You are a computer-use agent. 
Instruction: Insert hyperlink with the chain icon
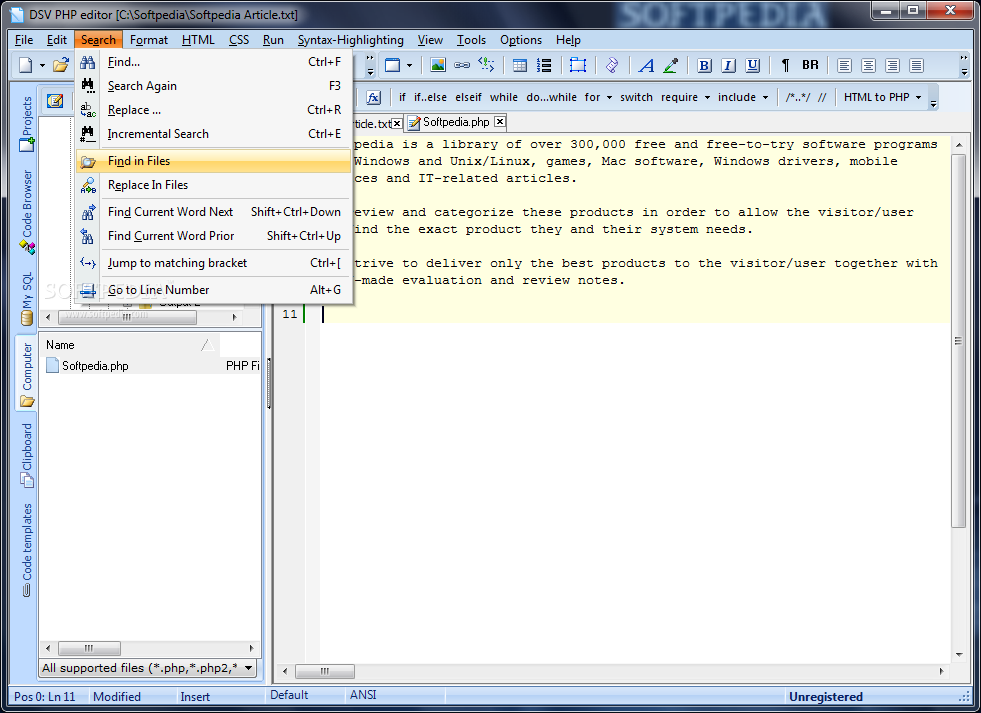(462, 65)
